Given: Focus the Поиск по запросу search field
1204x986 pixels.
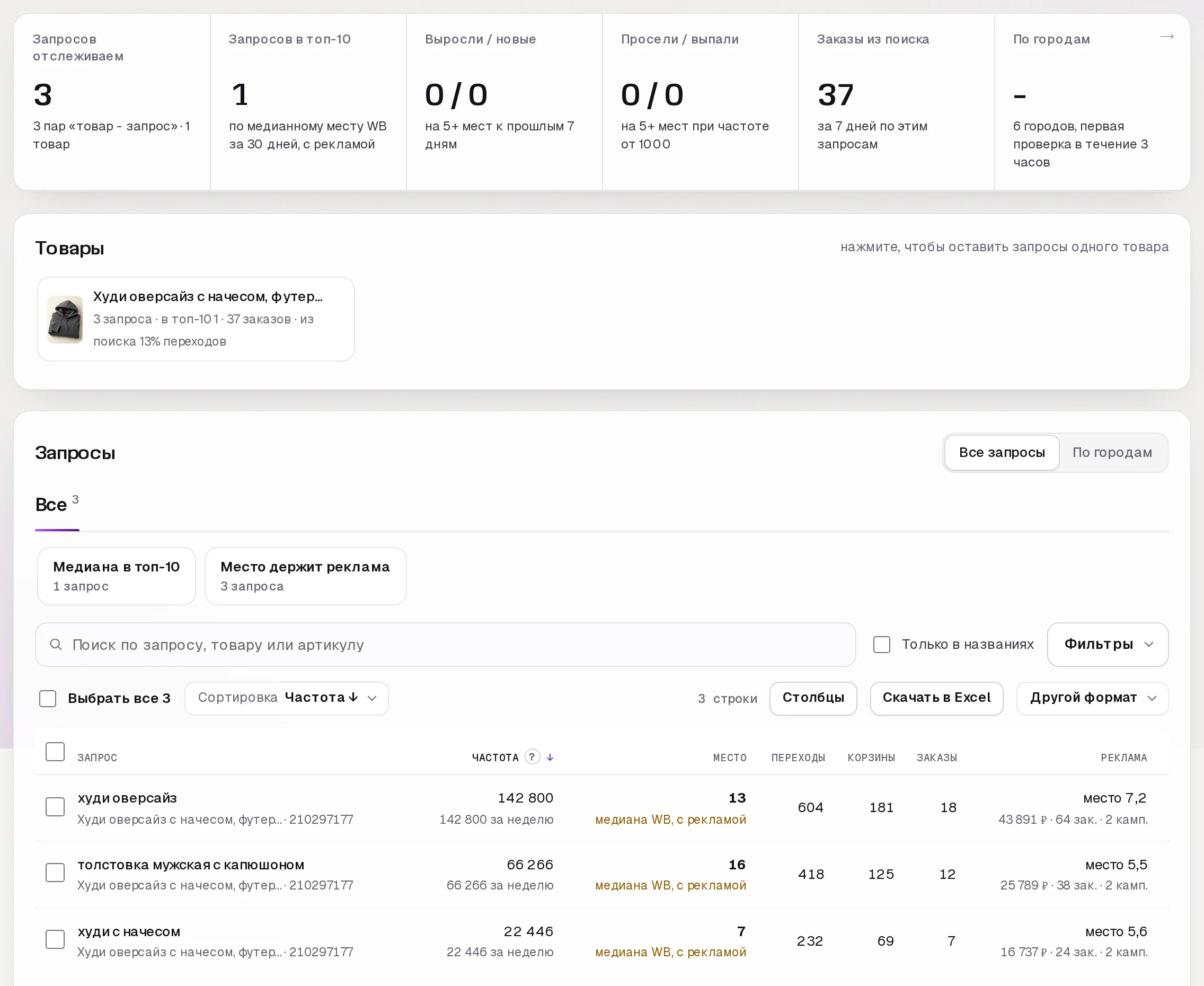Looking at the screenshot, I should pyautogui.click(x=445, y=644).
